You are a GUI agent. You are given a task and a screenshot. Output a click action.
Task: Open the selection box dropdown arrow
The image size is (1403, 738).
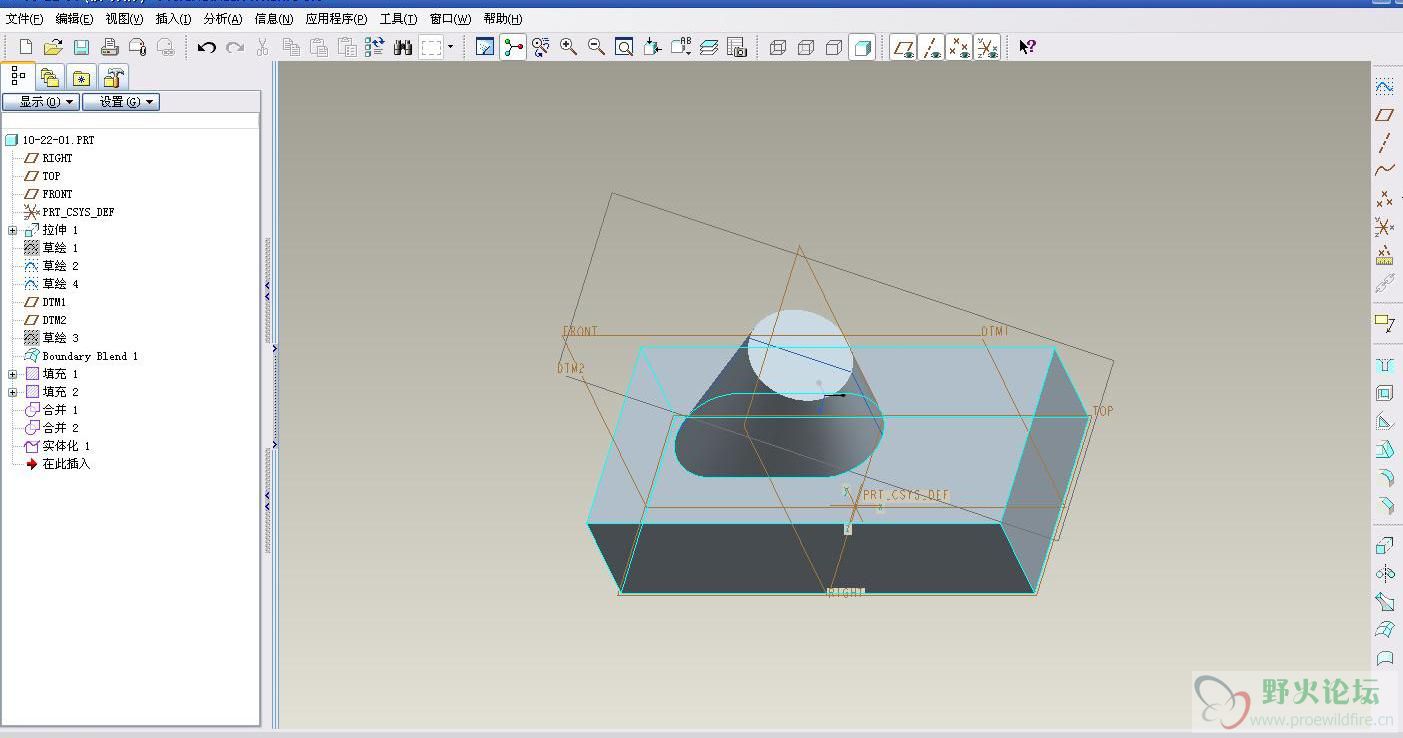tap(450, 47)
